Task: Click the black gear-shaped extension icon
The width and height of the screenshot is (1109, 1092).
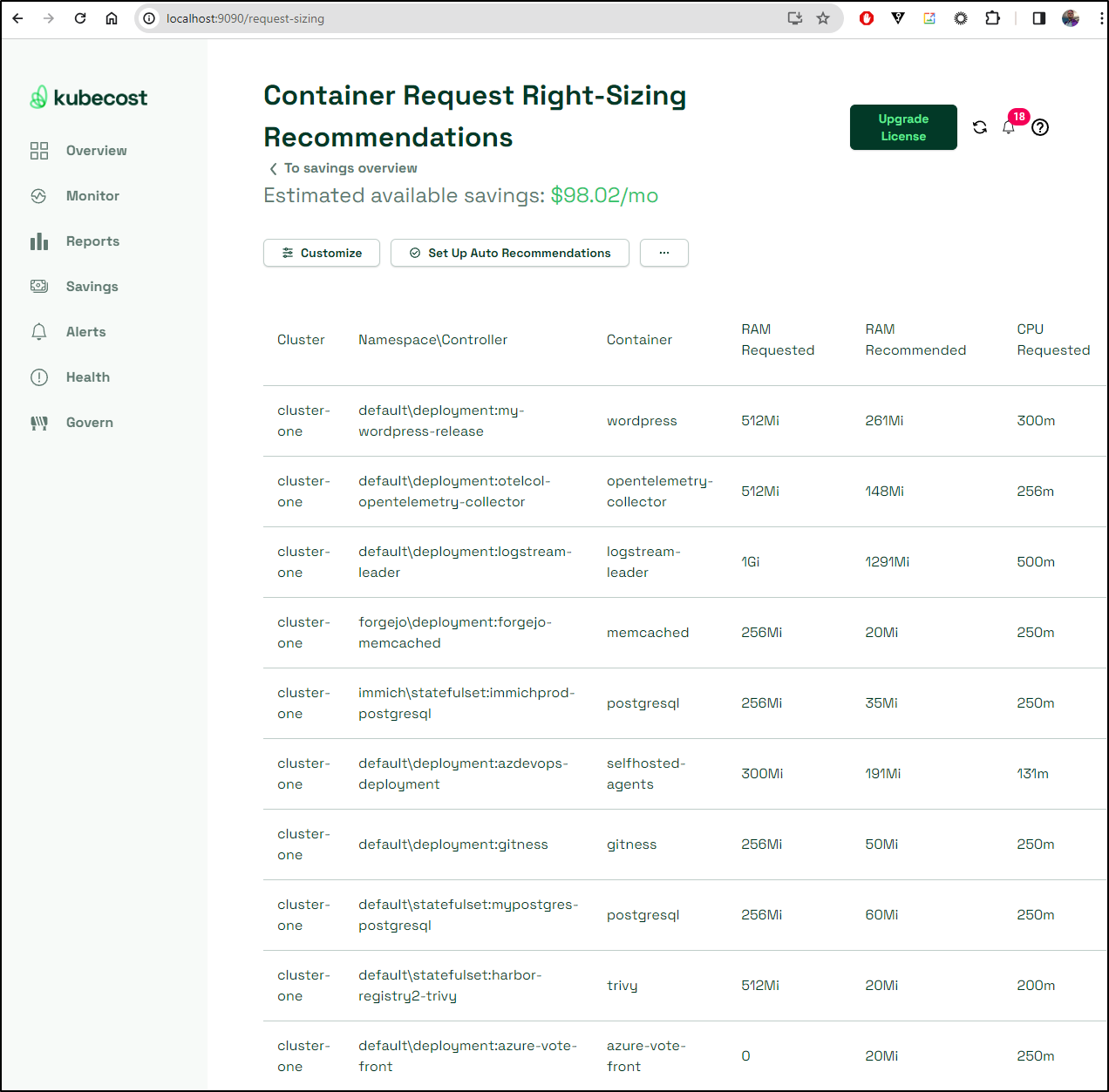Action: 961,18
